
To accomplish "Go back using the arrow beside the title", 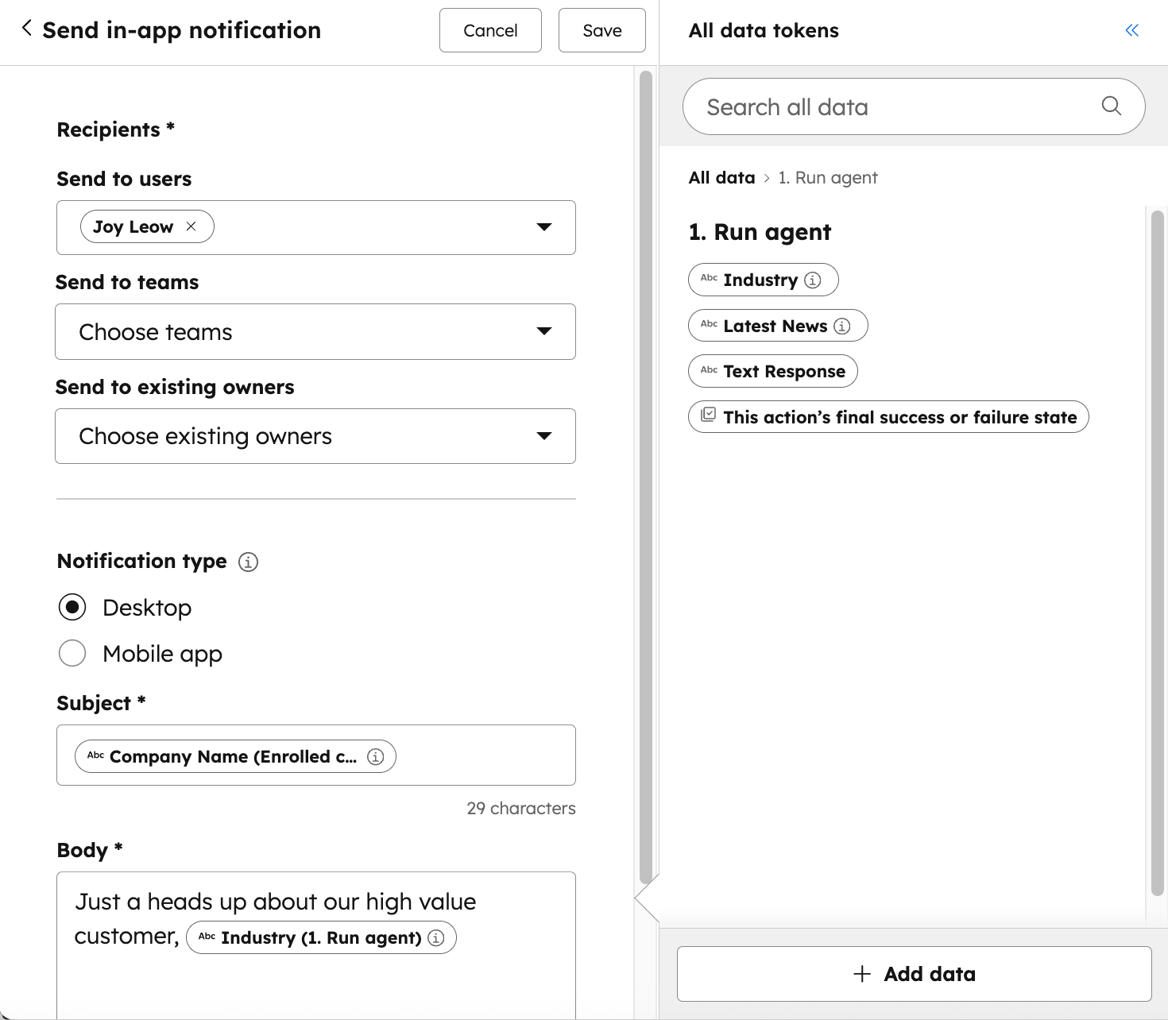I will click(27, 28).
